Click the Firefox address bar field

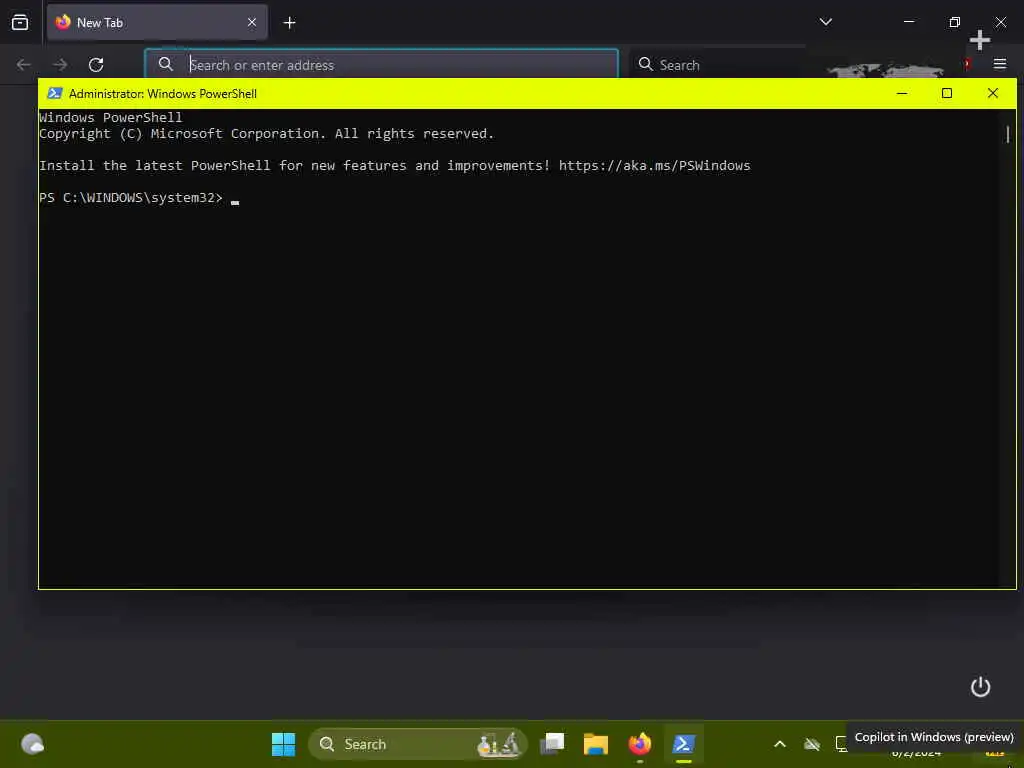(381, 64)
